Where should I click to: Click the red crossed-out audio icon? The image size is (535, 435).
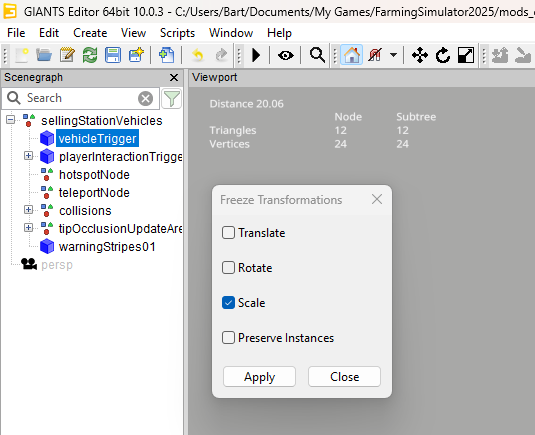click(375, 55)
